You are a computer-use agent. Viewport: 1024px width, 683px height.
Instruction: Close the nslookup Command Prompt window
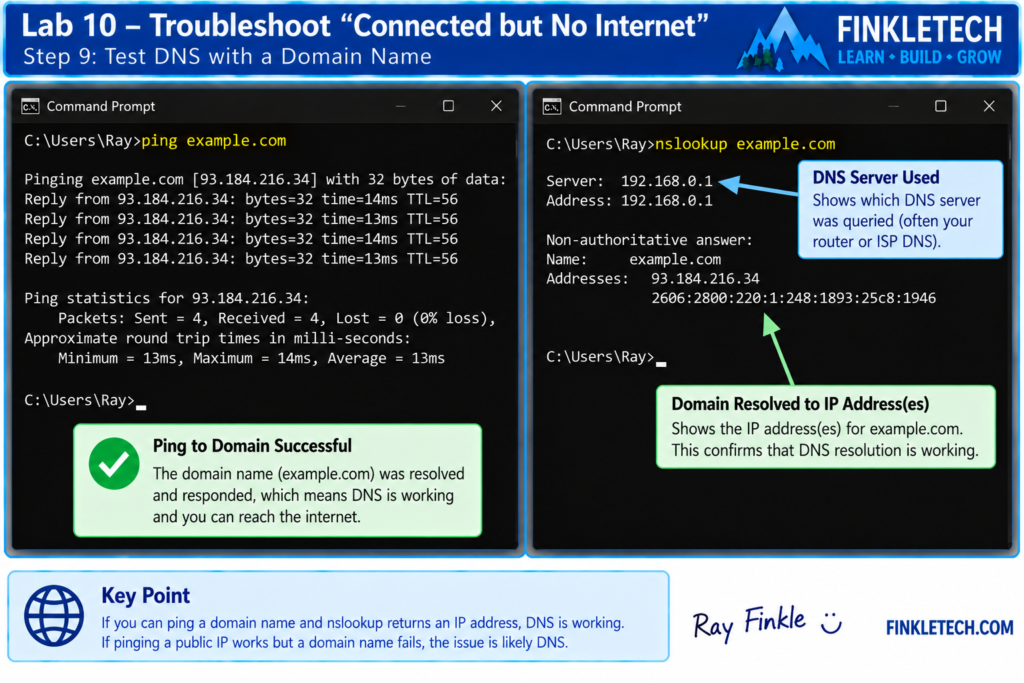pyautogui.click(x=989, y=106)
